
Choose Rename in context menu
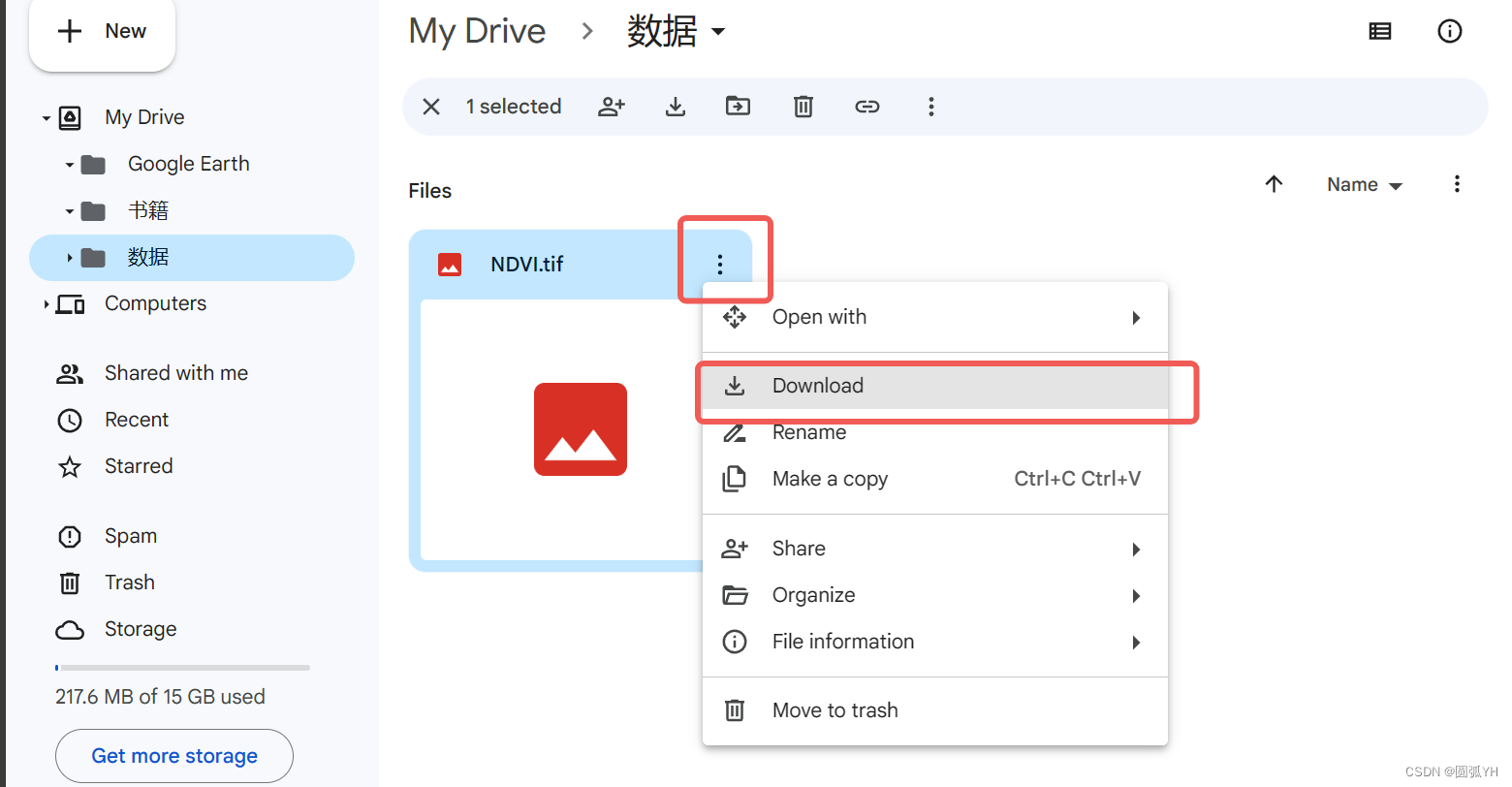click(934, 432)
